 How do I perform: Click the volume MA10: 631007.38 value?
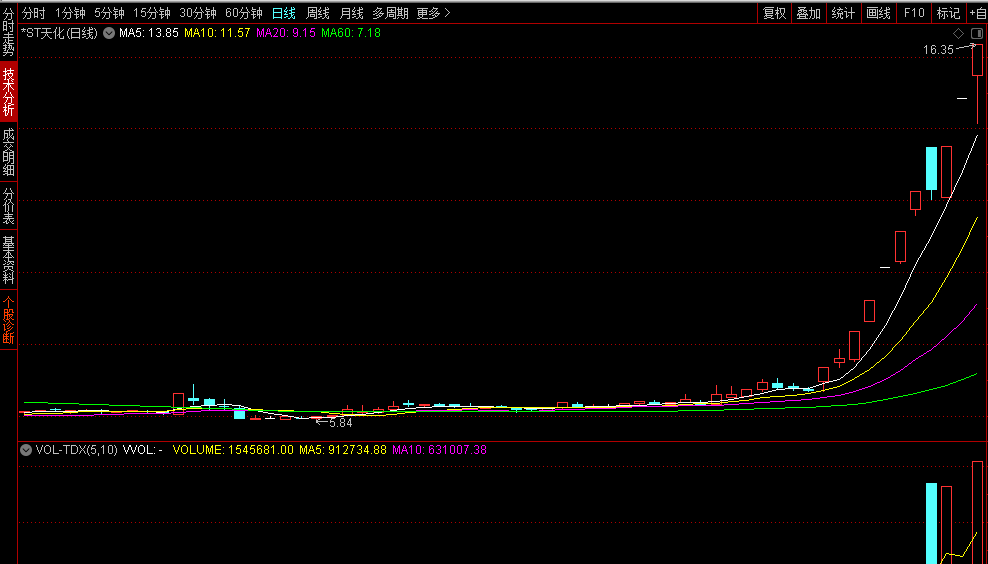tap(439, 450)
